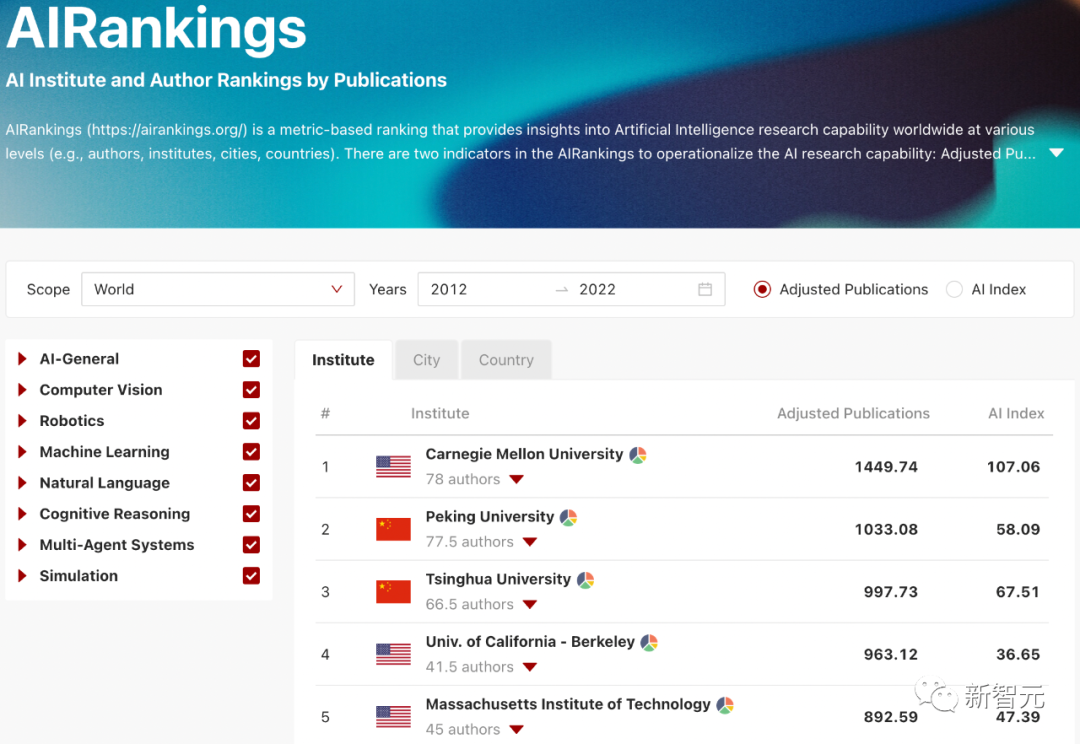Screen dimensions: 1080x744
Task: Expand the Robotics category tree
Action: click(x=22, y=421)
